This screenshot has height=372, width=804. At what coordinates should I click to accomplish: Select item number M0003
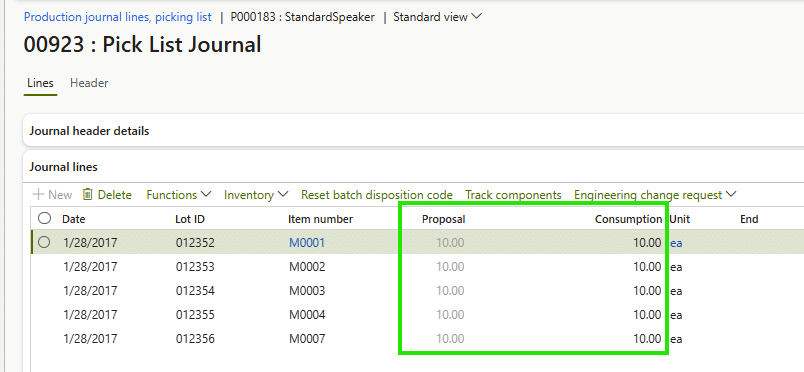click(307, 291)
